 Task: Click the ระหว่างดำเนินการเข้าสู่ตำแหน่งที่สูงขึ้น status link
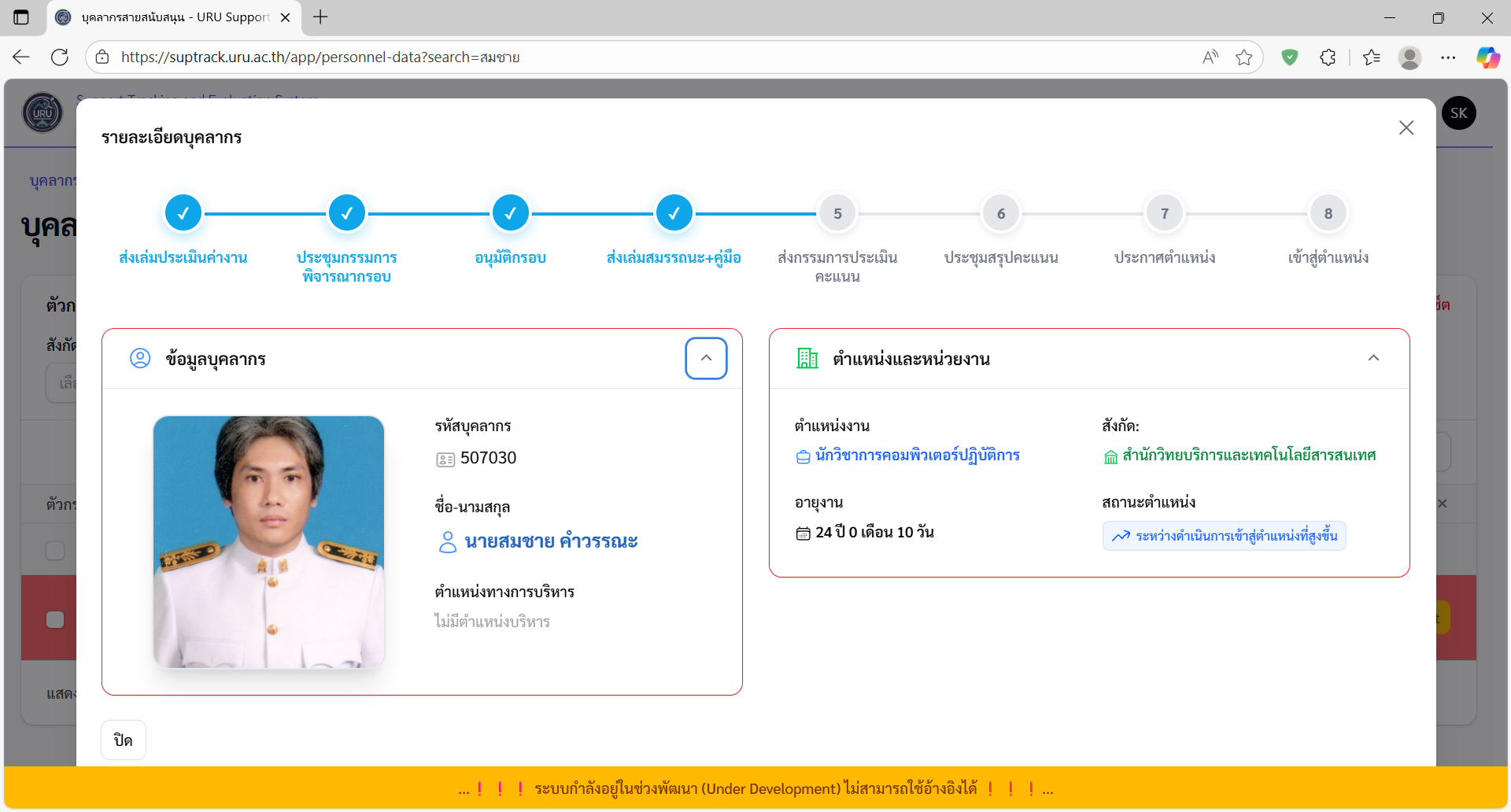tap(1223, 536)
